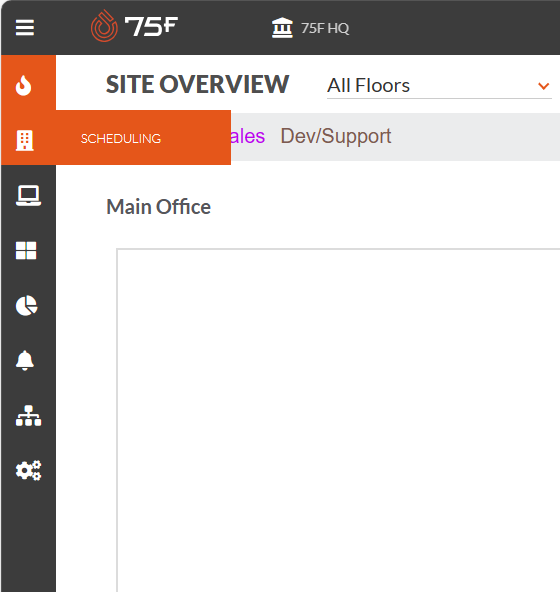
Task: Click the 75F HQ site name
Action: pyautogui.click(x=325, y=28)
